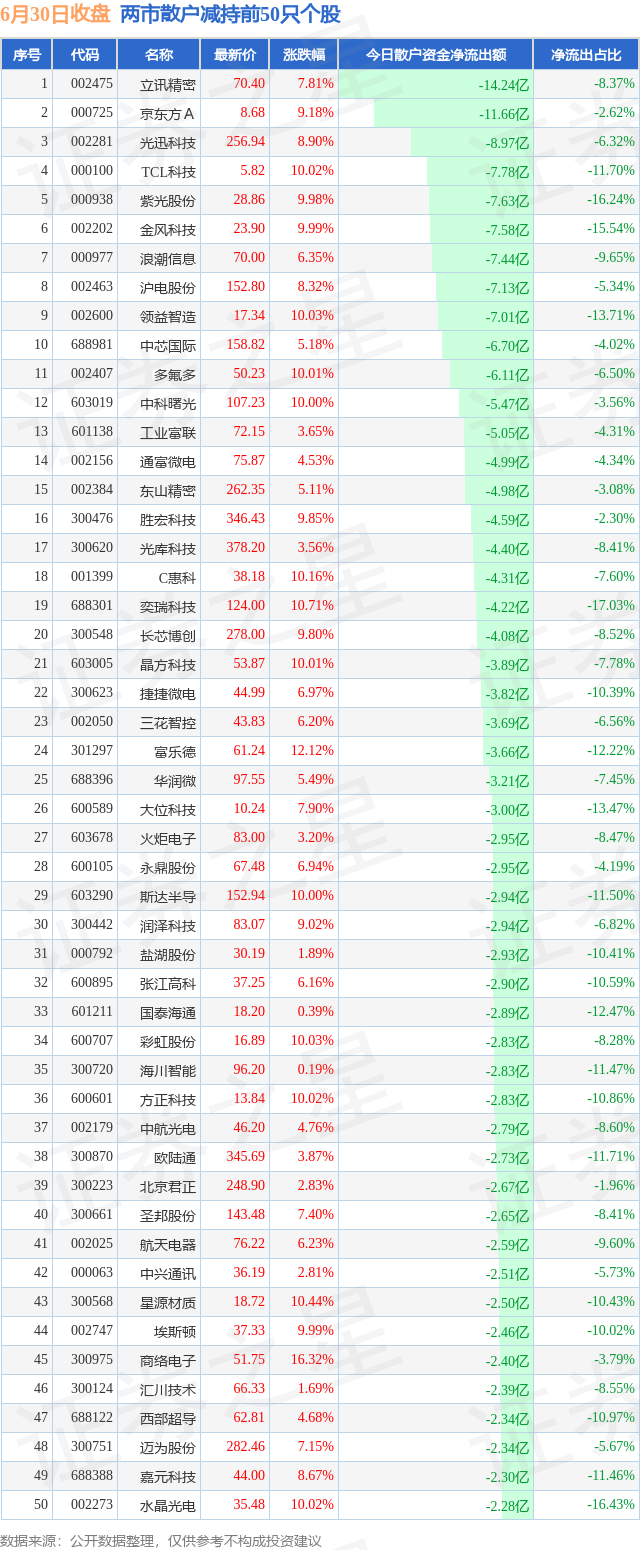Click the title 两市散户减持前50只个股
This screenshot has width=640, height=1550.
(230, 15)
